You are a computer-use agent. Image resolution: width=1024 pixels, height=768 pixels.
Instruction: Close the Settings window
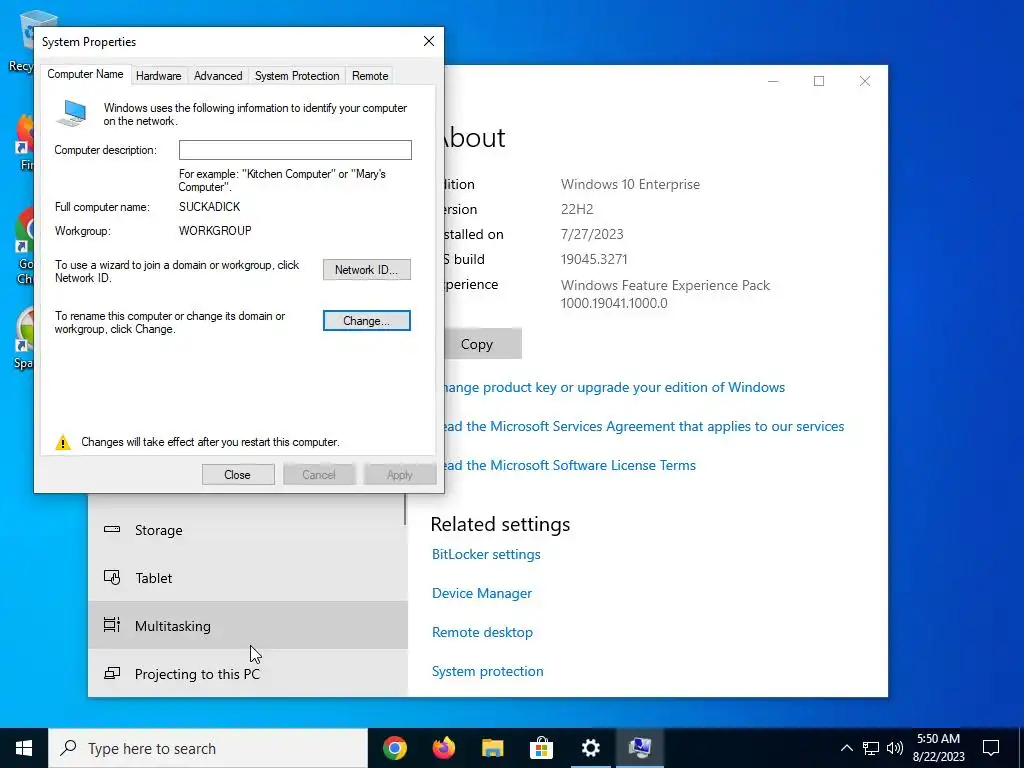coord(865,81)
